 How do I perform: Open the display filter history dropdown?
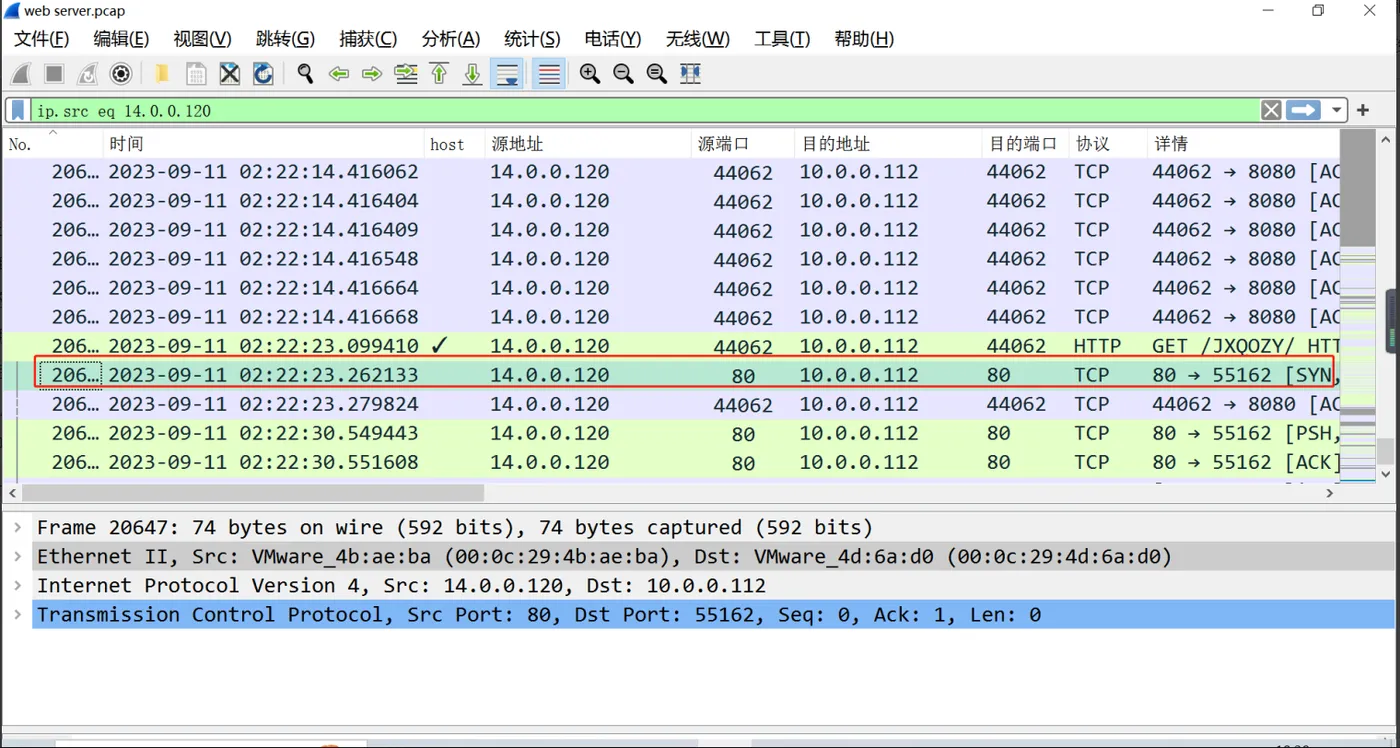[1337, 110]
